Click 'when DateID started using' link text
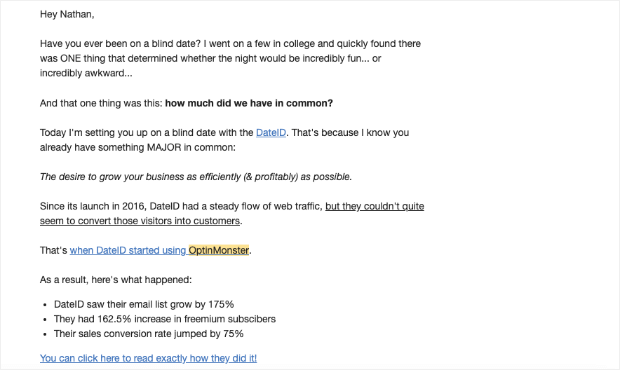This screenshot has height=370, width=620. (128, 251)
